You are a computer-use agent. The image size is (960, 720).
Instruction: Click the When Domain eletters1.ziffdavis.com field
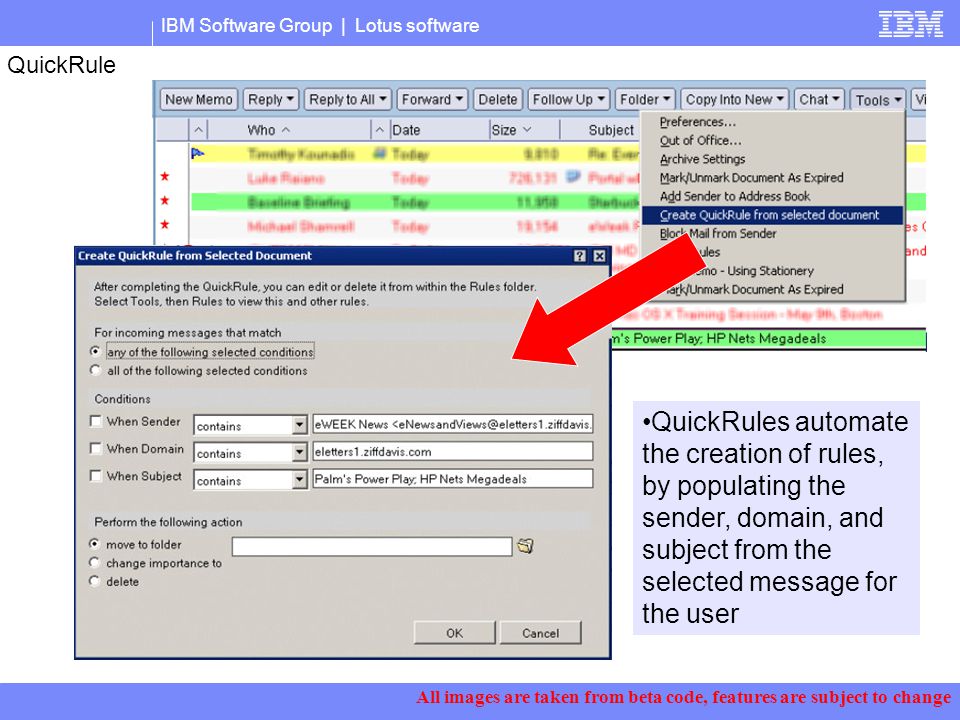(x=452, y=452)
